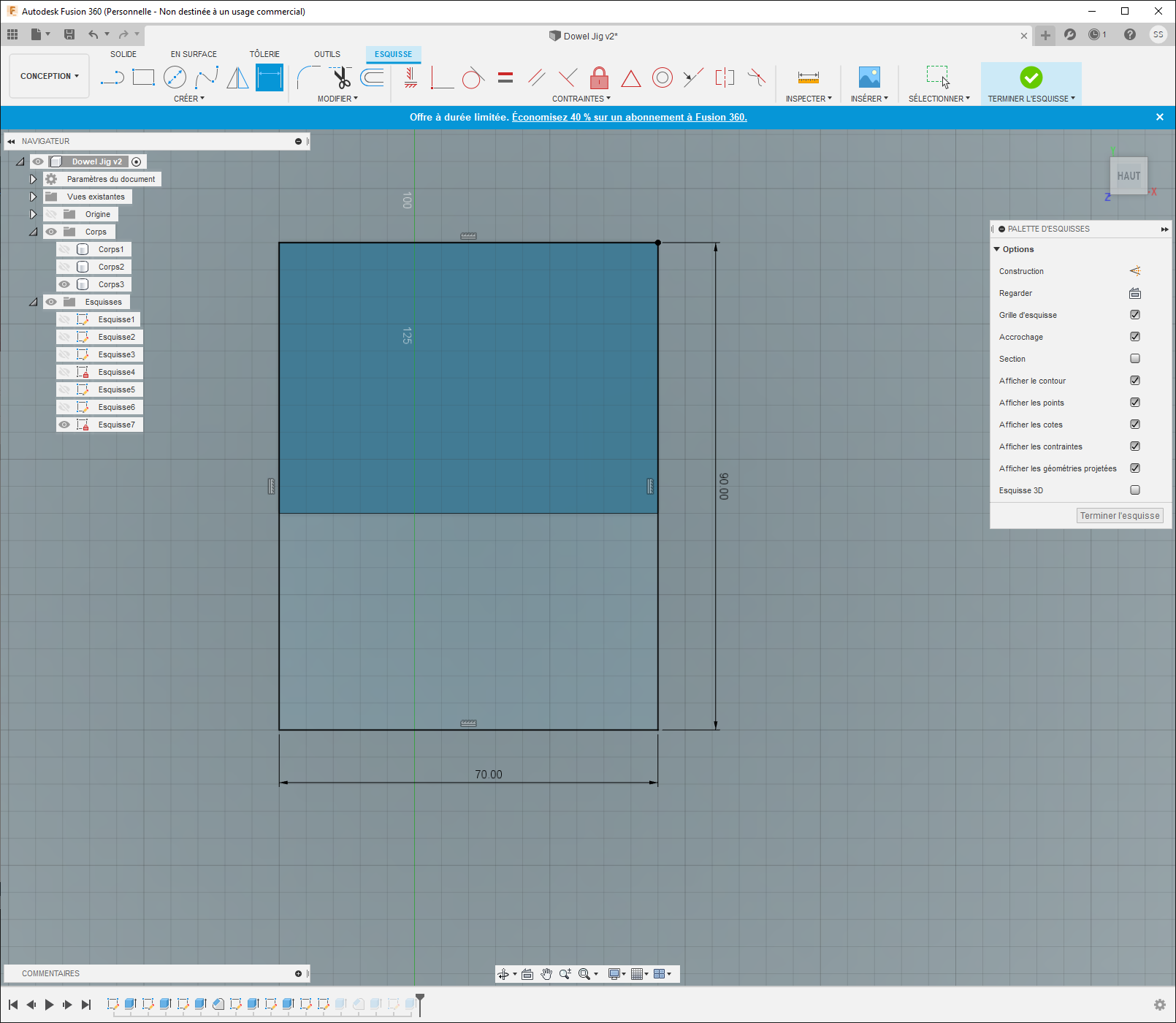This screenshot has height=1023, width=1176.
Task: Click the Equal constraint icon
Action: (505, 77)
